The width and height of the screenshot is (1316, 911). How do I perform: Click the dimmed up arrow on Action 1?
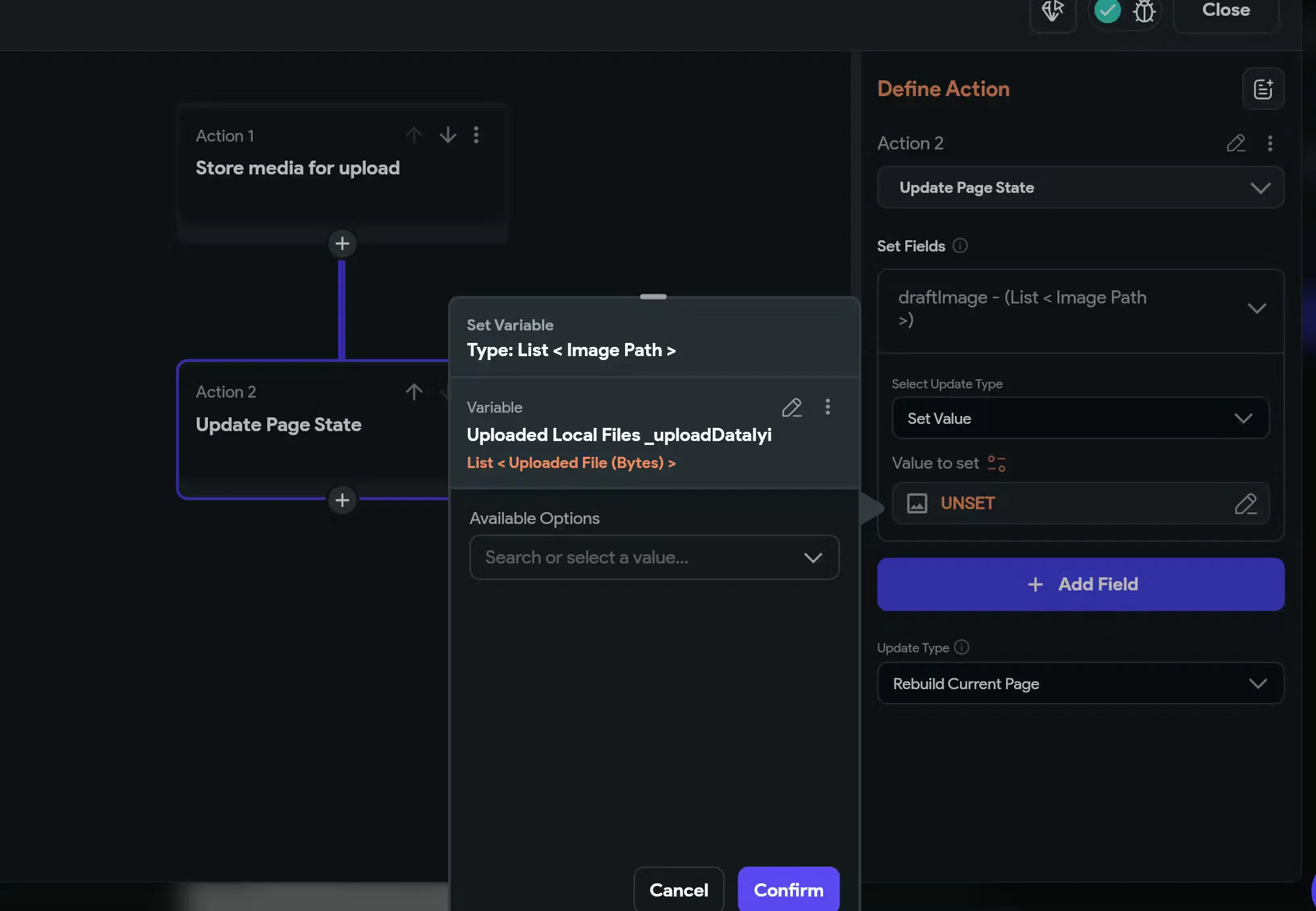click(x=414, y=135)
